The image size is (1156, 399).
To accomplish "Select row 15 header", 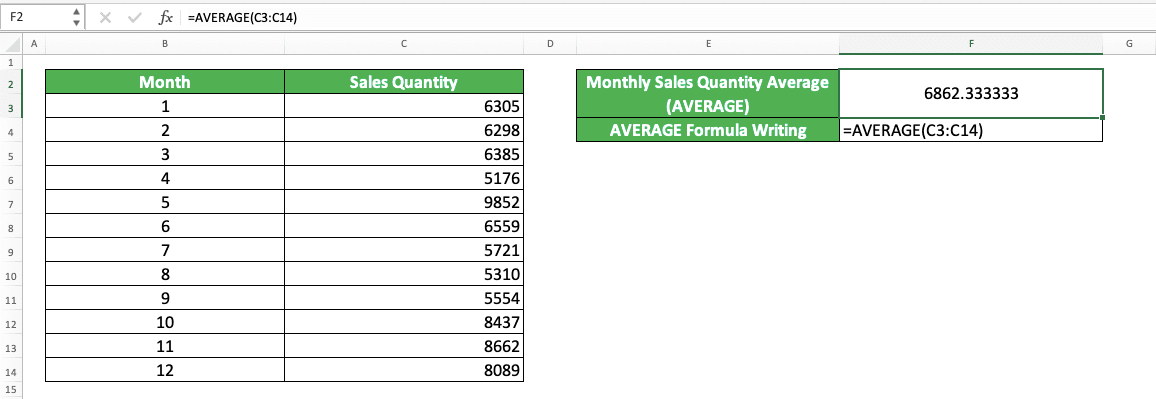I will click(x=11, y=390).
